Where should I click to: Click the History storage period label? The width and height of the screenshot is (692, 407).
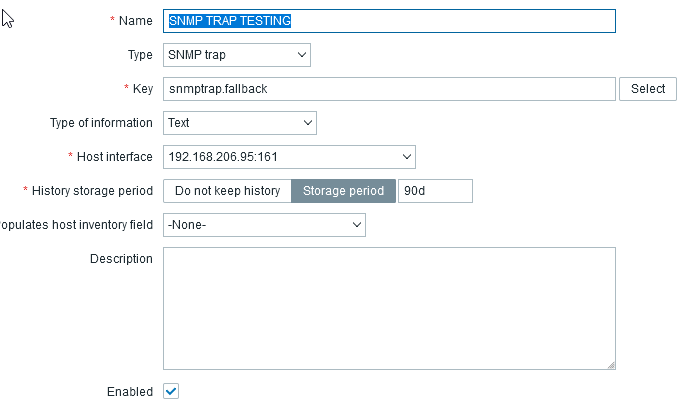[x=92, y=191]
